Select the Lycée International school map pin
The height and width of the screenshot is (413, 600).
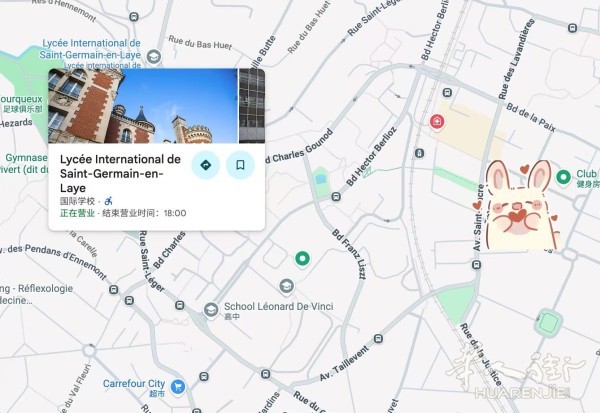point(154,57)
